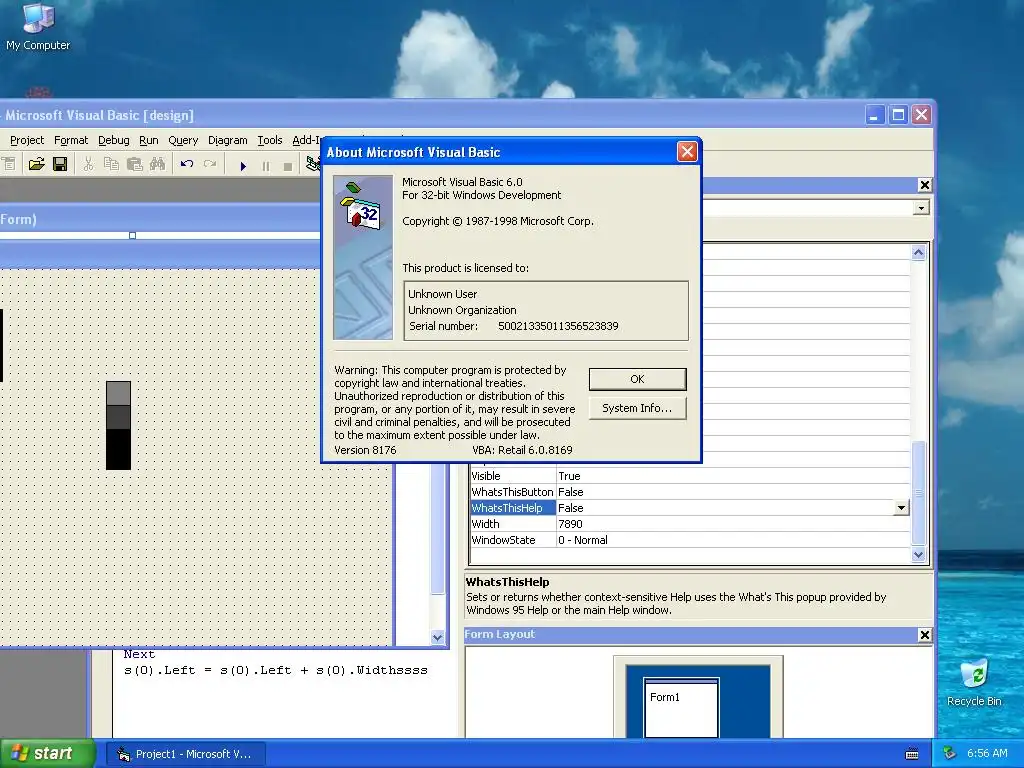Select the black shape on the form

118,449
